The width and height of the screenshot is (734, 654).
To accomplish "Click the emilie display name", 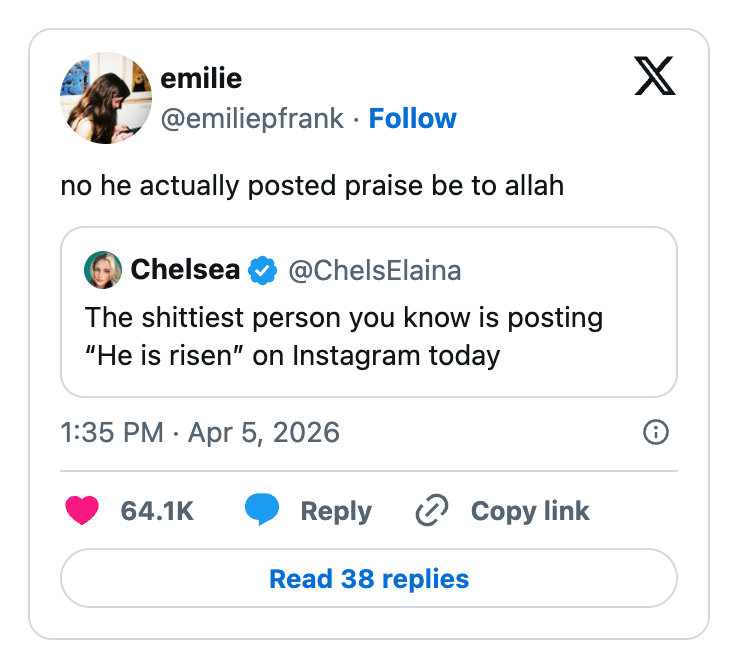I will pos(201,78).
